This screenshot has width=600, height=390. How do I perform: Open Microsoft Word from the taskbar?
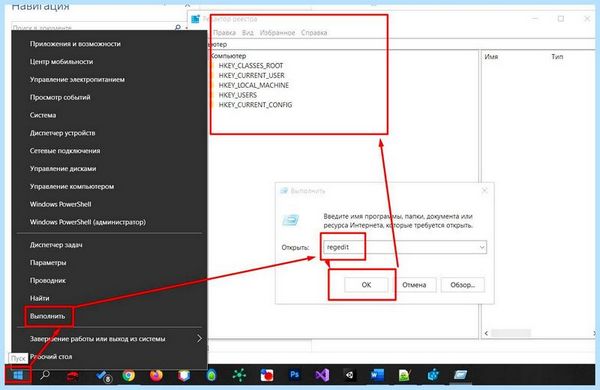pyautogui.click(x=377, y=375)
